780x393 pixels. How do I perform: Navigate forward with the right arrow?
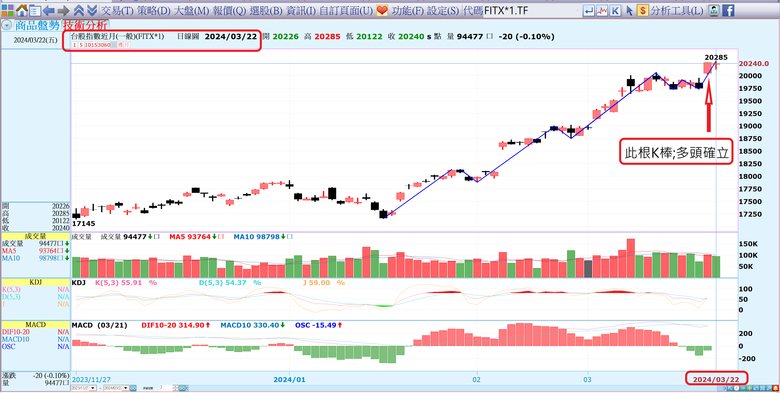pyautogui.click(x=63, y=10)
